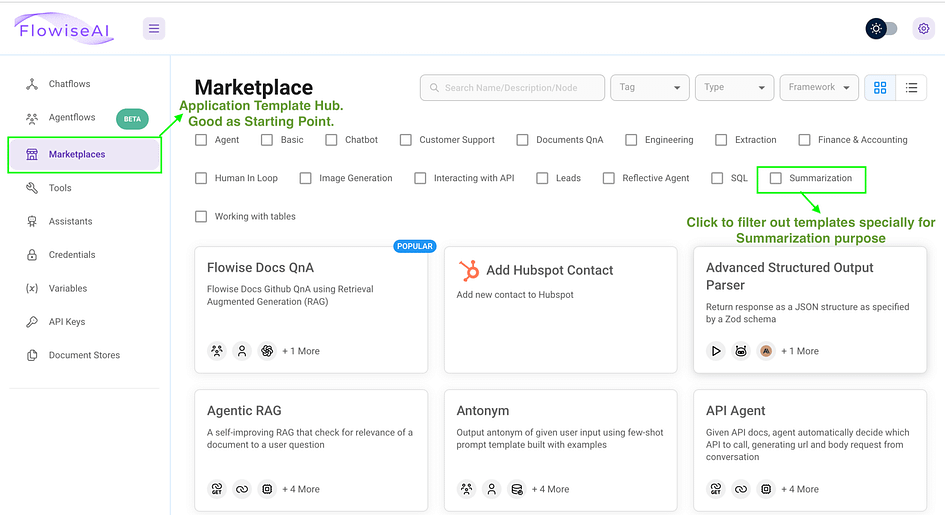This screenshot has height=515, width=945.
Task: Click the API Keys key icon
Action: pyautogui.click(x=32, y=322)
